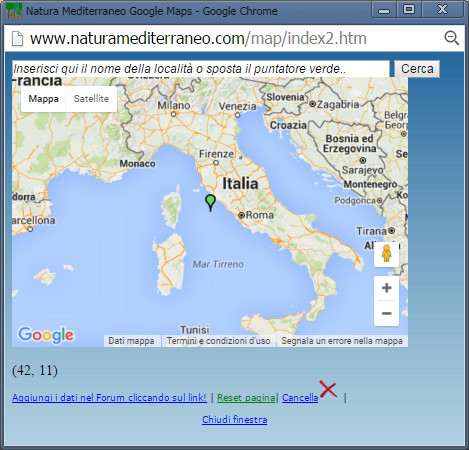Click the page icon beside the URL
This screenshot has width=469, height=450.
point(17,38)
